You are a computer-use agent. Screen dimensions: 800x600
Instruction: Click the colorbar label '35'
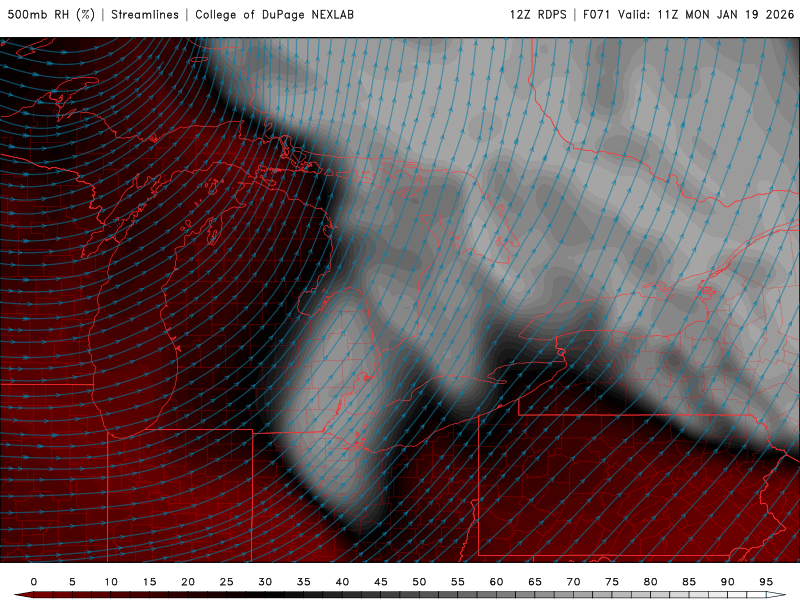304,582
